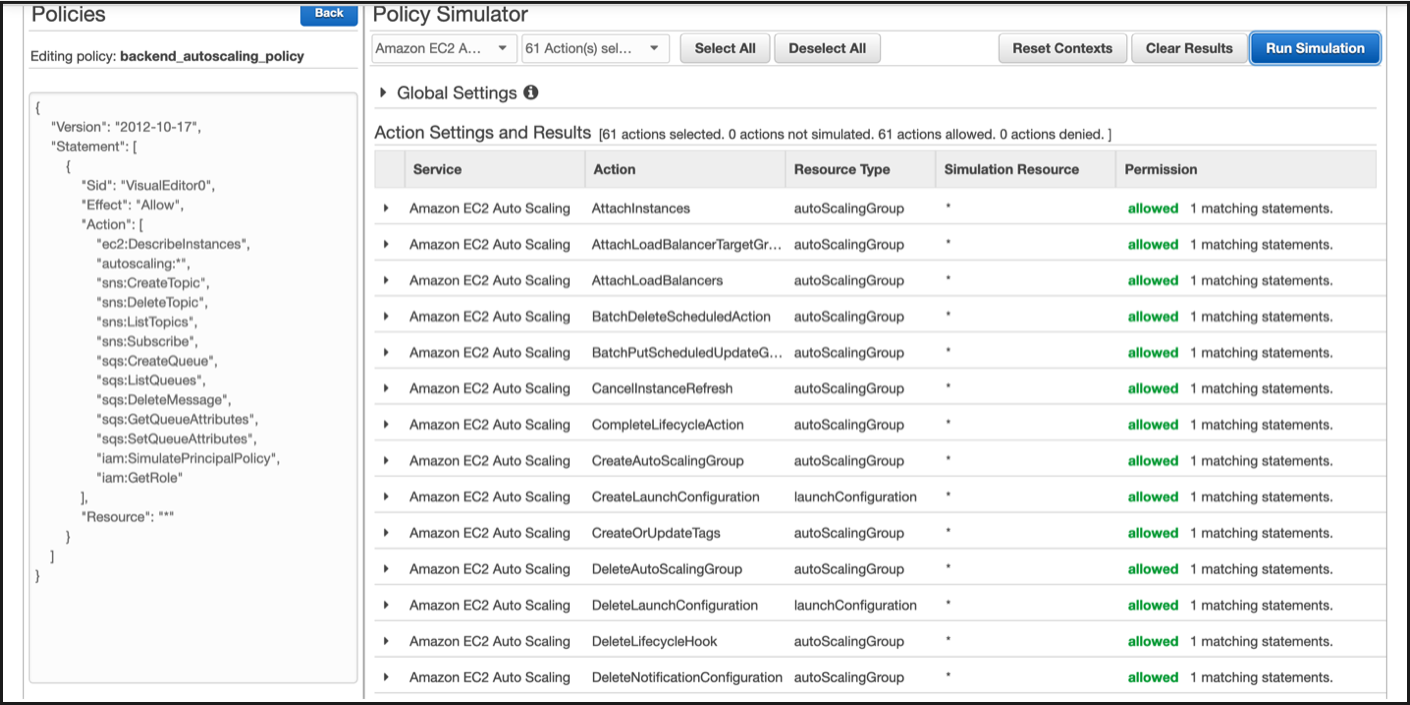Click the Clear Results button
The width and height of the screenshot is (1410, 705).
coord(1189,49)
